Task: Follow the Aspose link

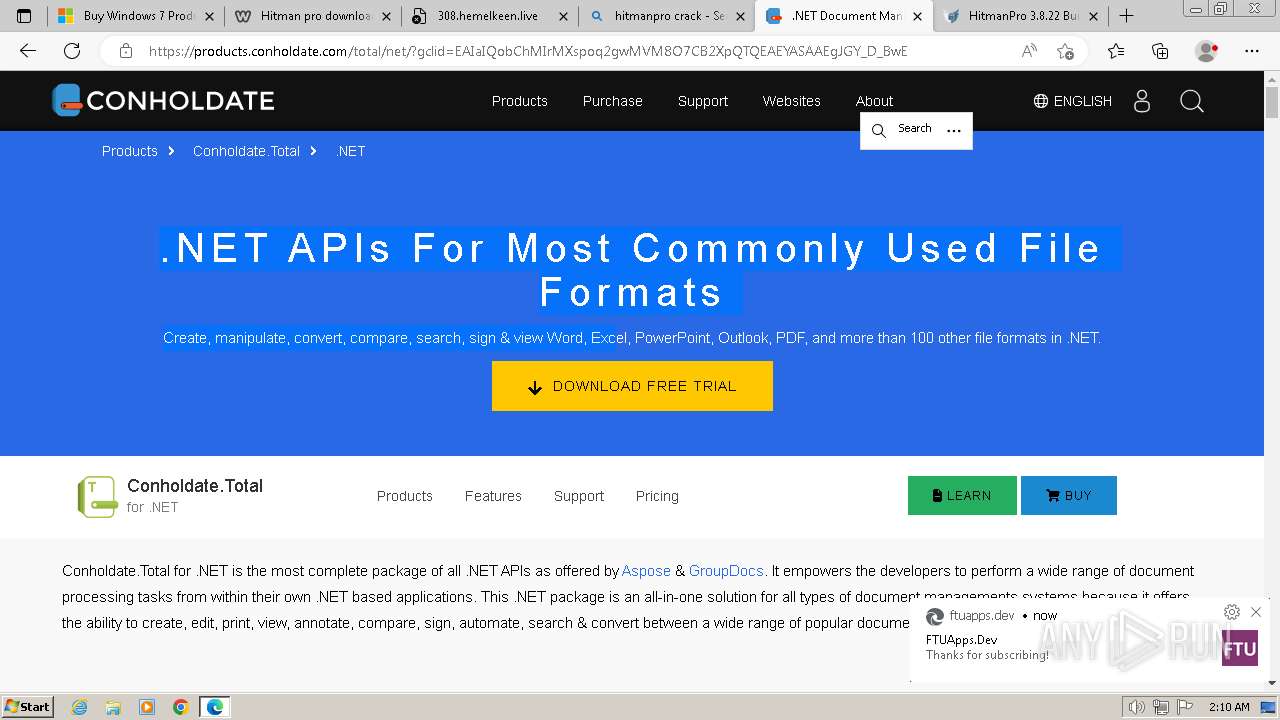Action: click(646, 571)
